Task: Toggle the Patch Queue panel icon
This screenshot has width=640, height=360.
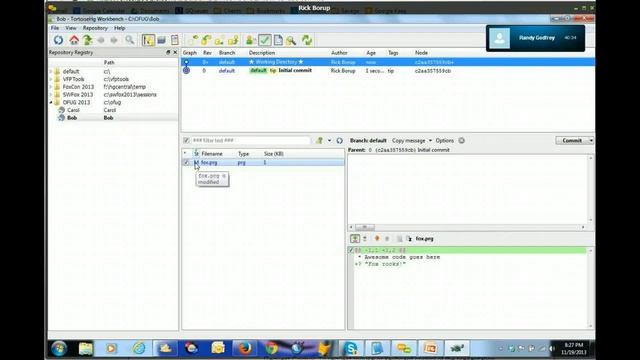Action: click(x=162, y=40)
